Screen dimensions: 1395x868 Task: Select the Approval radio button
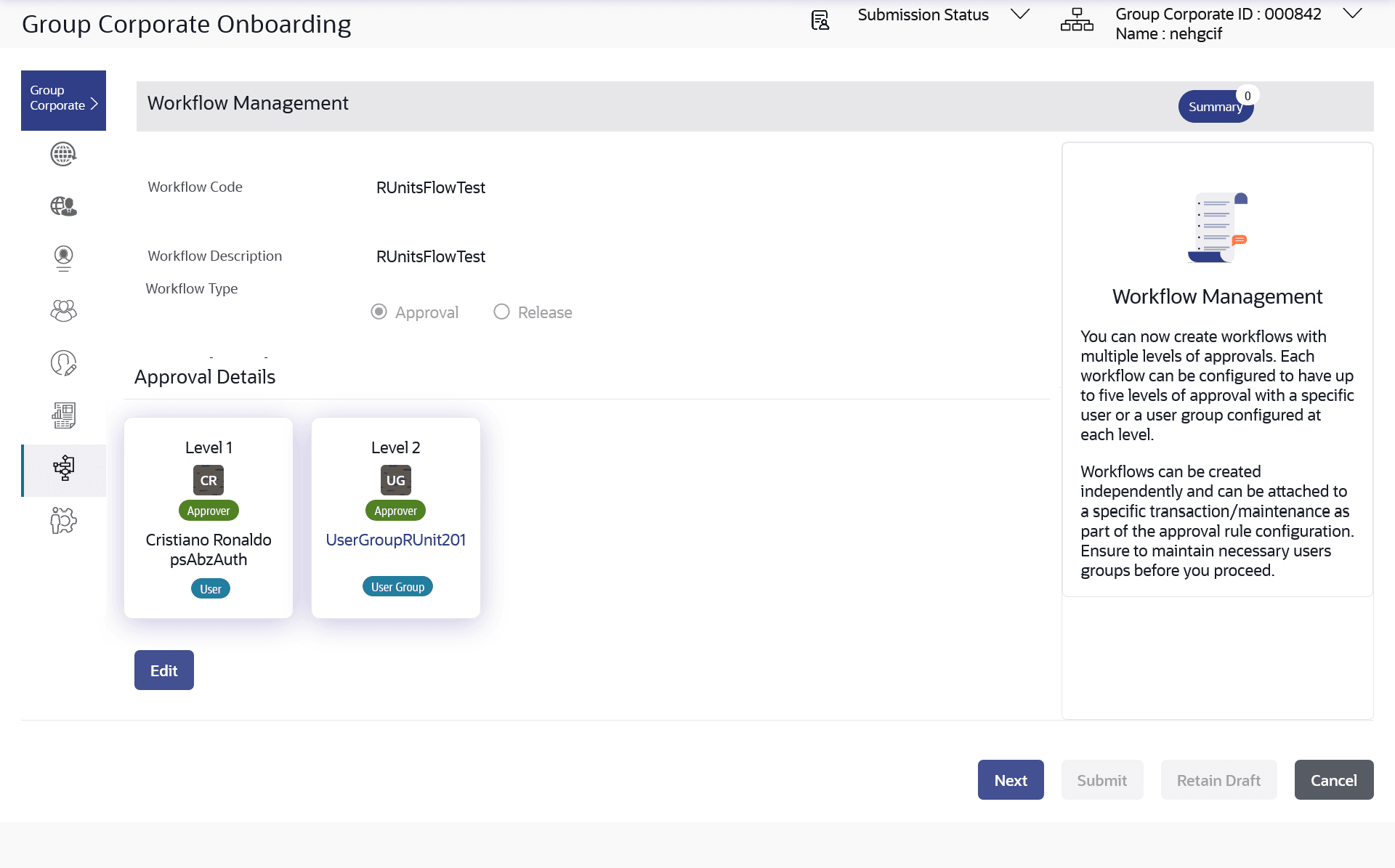click(379, 312)
